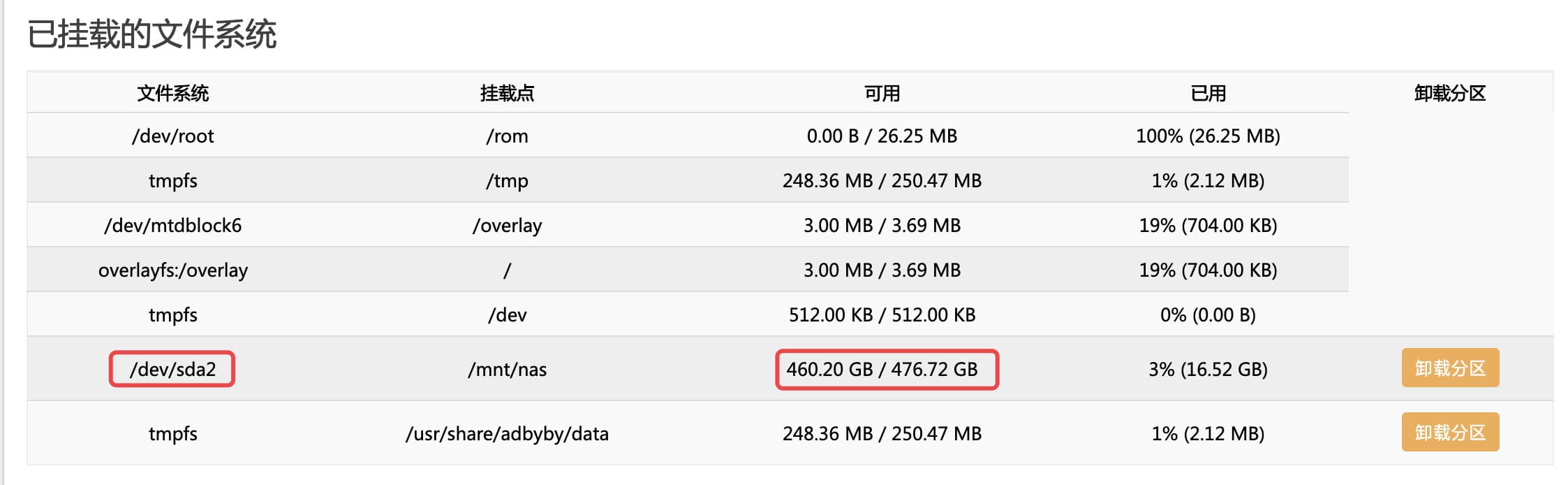Unmount the /dev/sda2 partition

tap(1449, 368)
